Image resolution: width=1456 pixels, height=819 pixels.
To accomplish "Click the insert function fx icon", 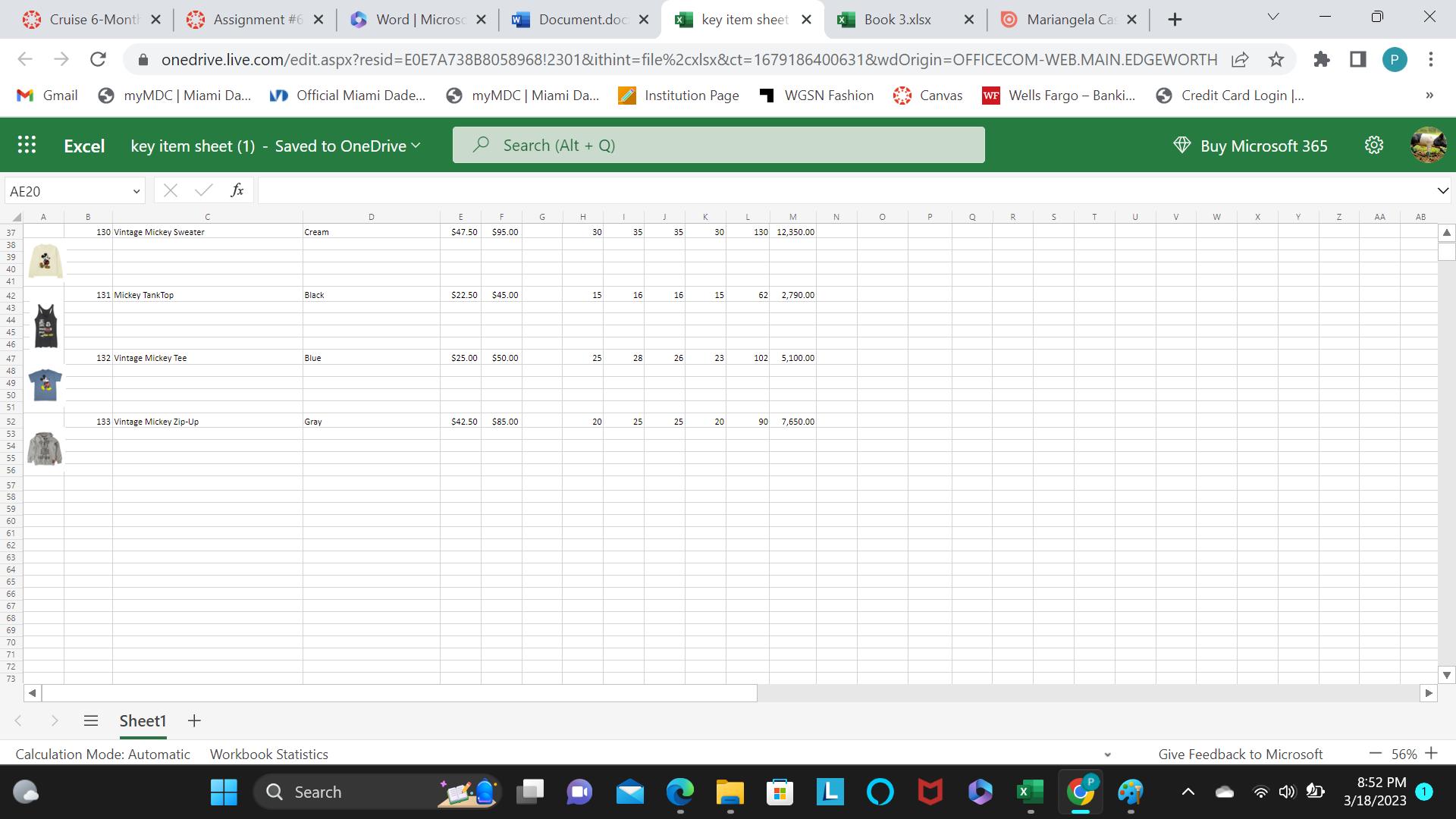I will pyautogui.click(x=237, y=190).
